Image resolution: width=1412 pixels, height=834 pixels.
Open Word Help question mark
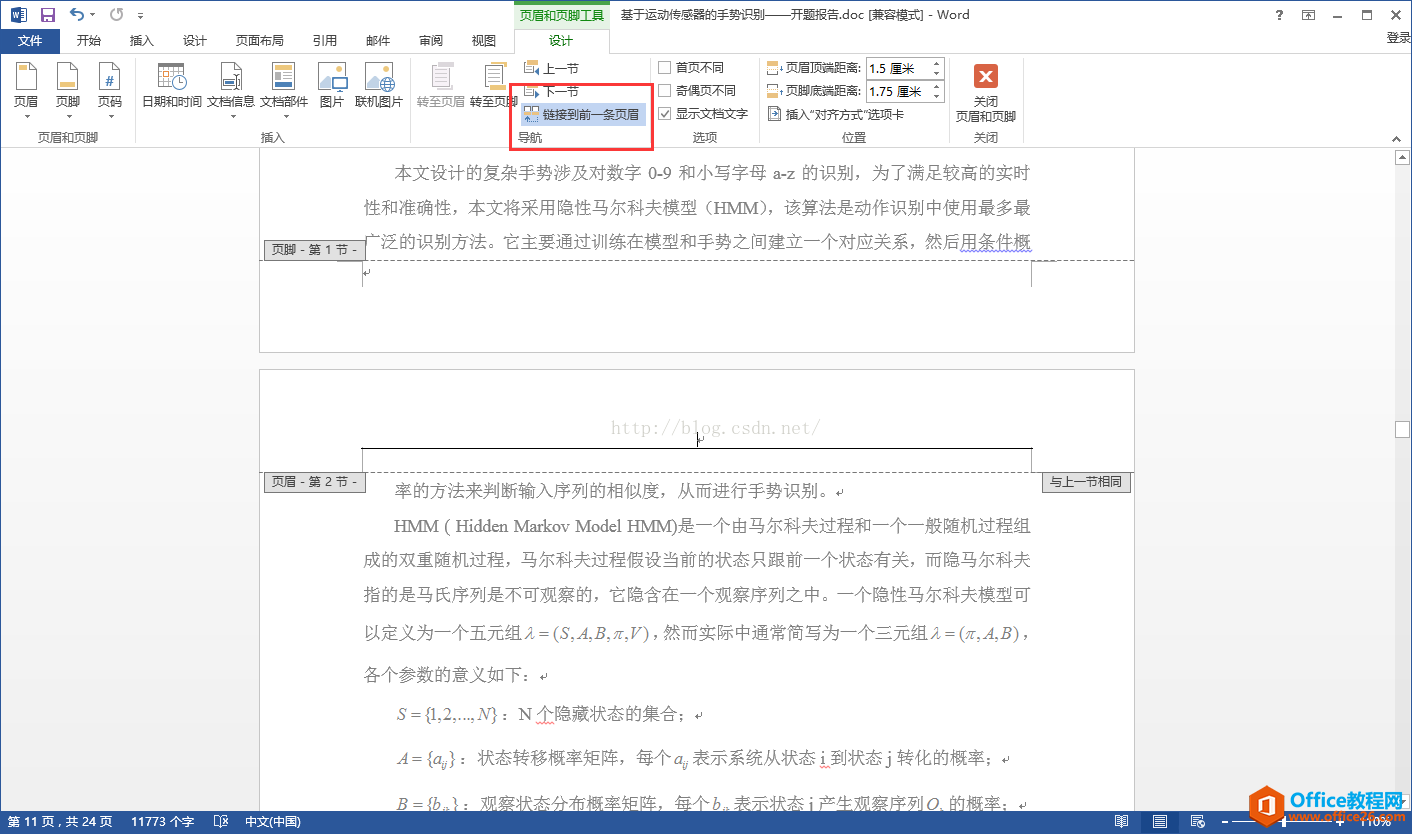[x=1280, y=15]
